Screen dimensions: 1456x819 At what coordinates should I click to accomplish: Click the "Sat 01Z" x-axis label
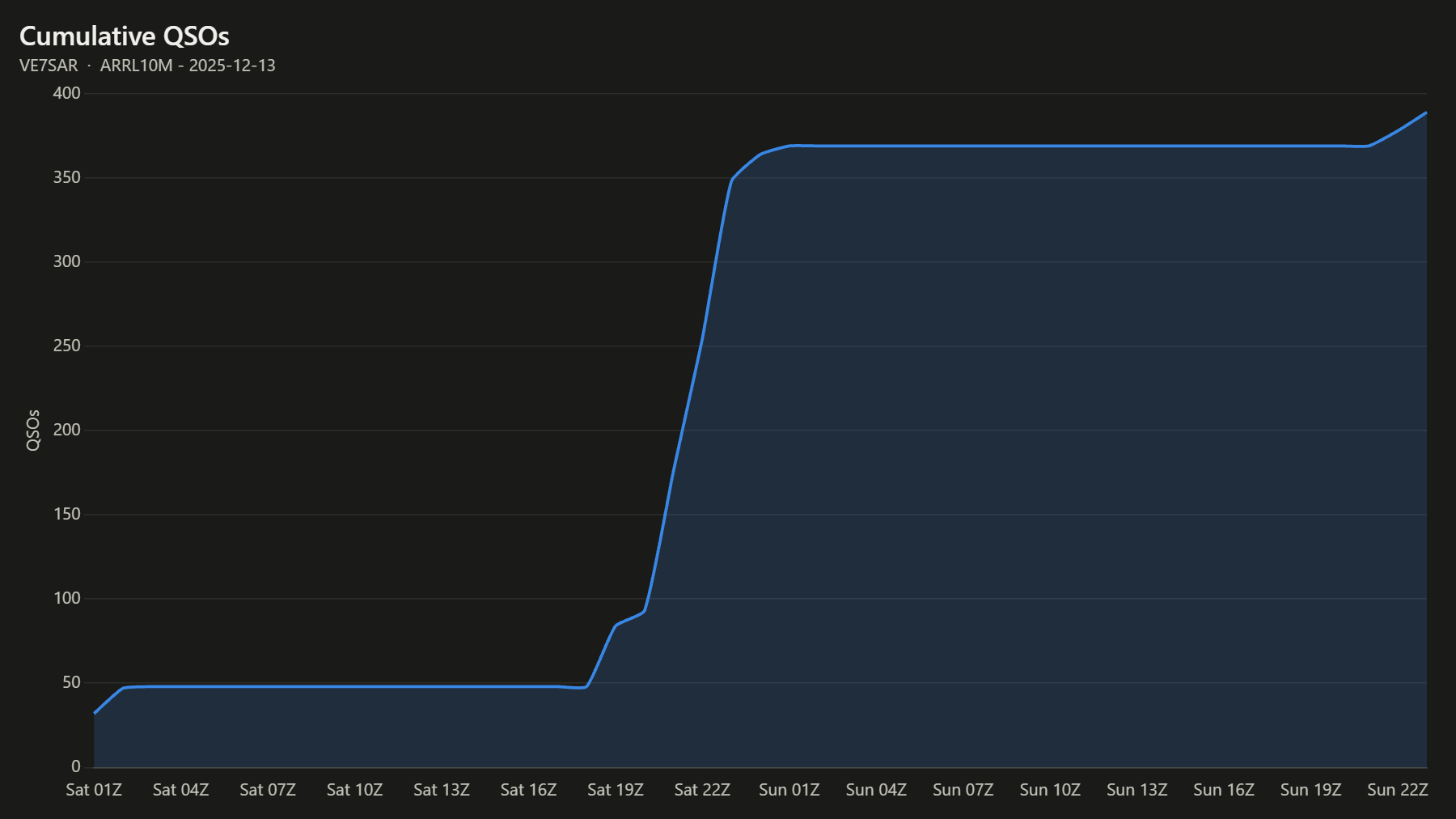94,790
